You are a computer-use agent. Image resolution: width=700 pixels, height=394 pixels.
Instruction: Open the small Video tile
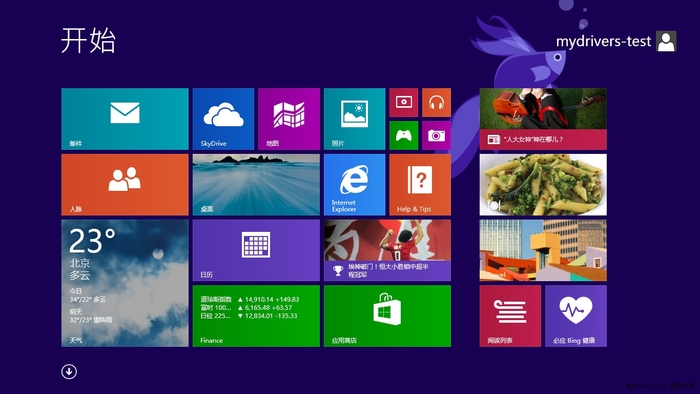(x=404, y=103)
